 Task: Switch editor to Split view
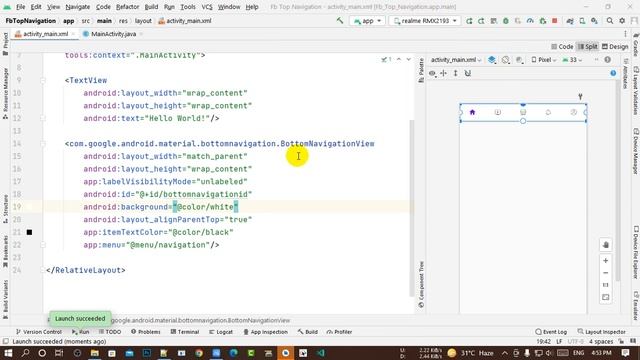click(587, 47)
